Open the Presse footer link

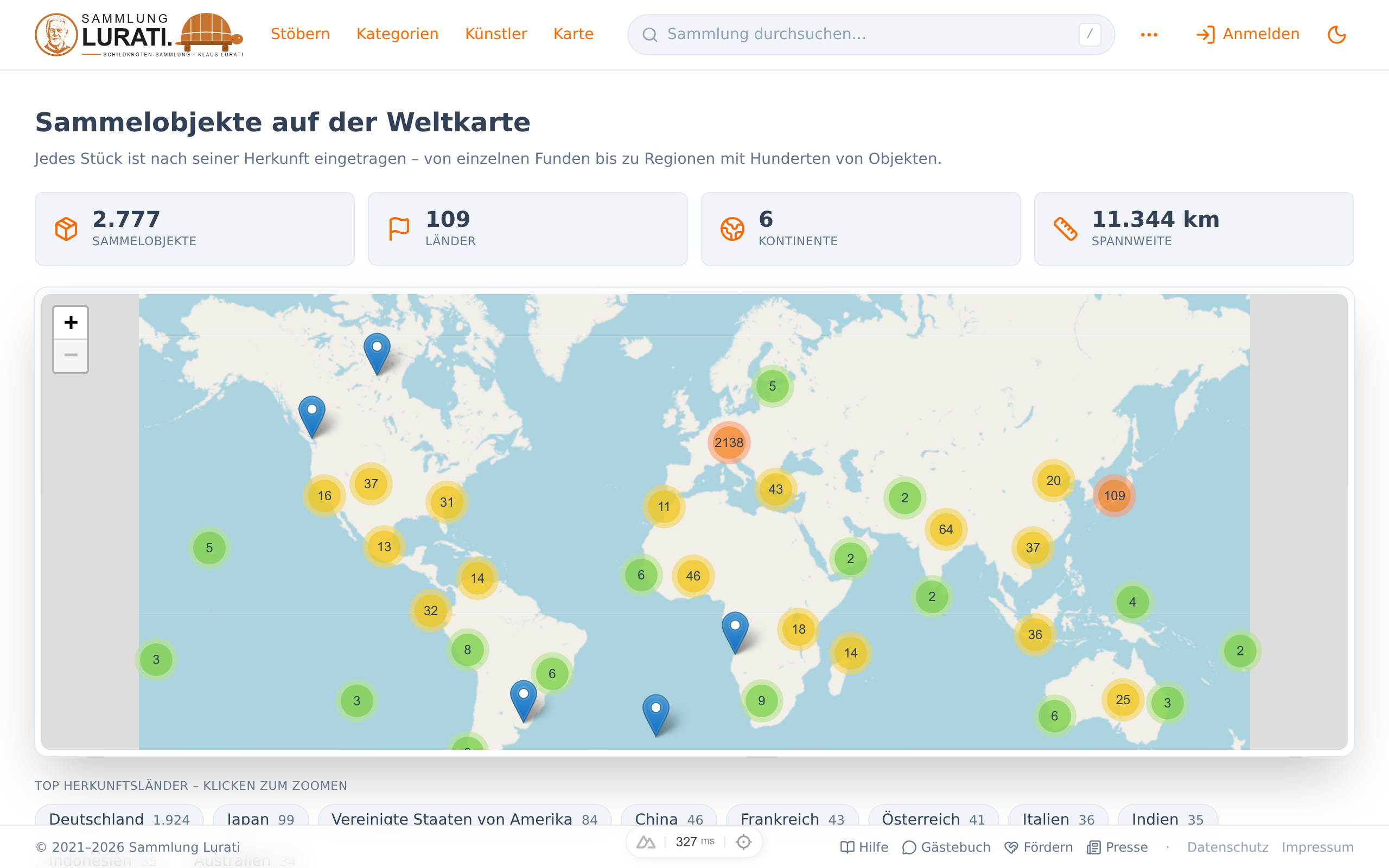tap(1118, 847)
